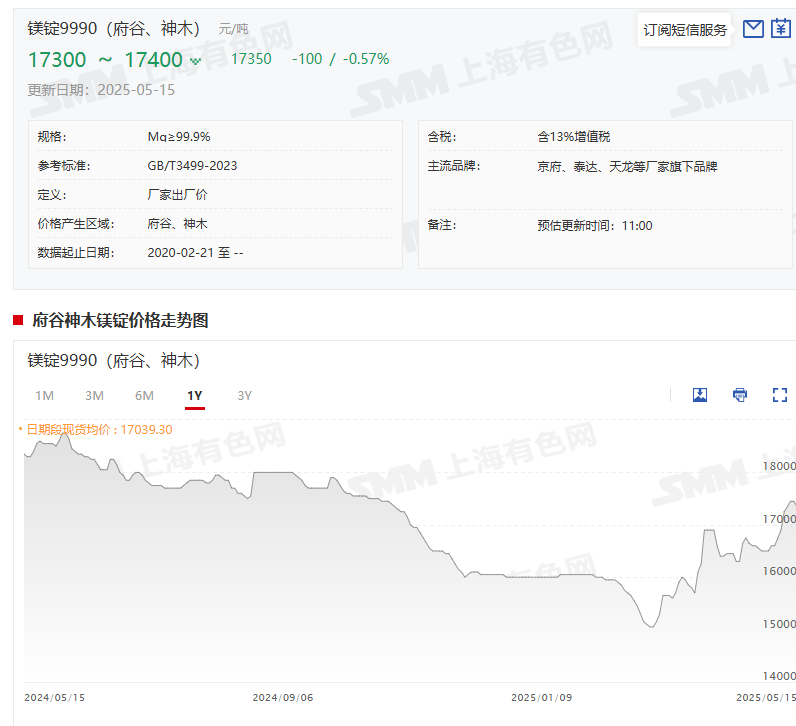Click the GB/T3499-2023 reference standard value
This screenshot has height=726, width=796.
pos(192,165)
